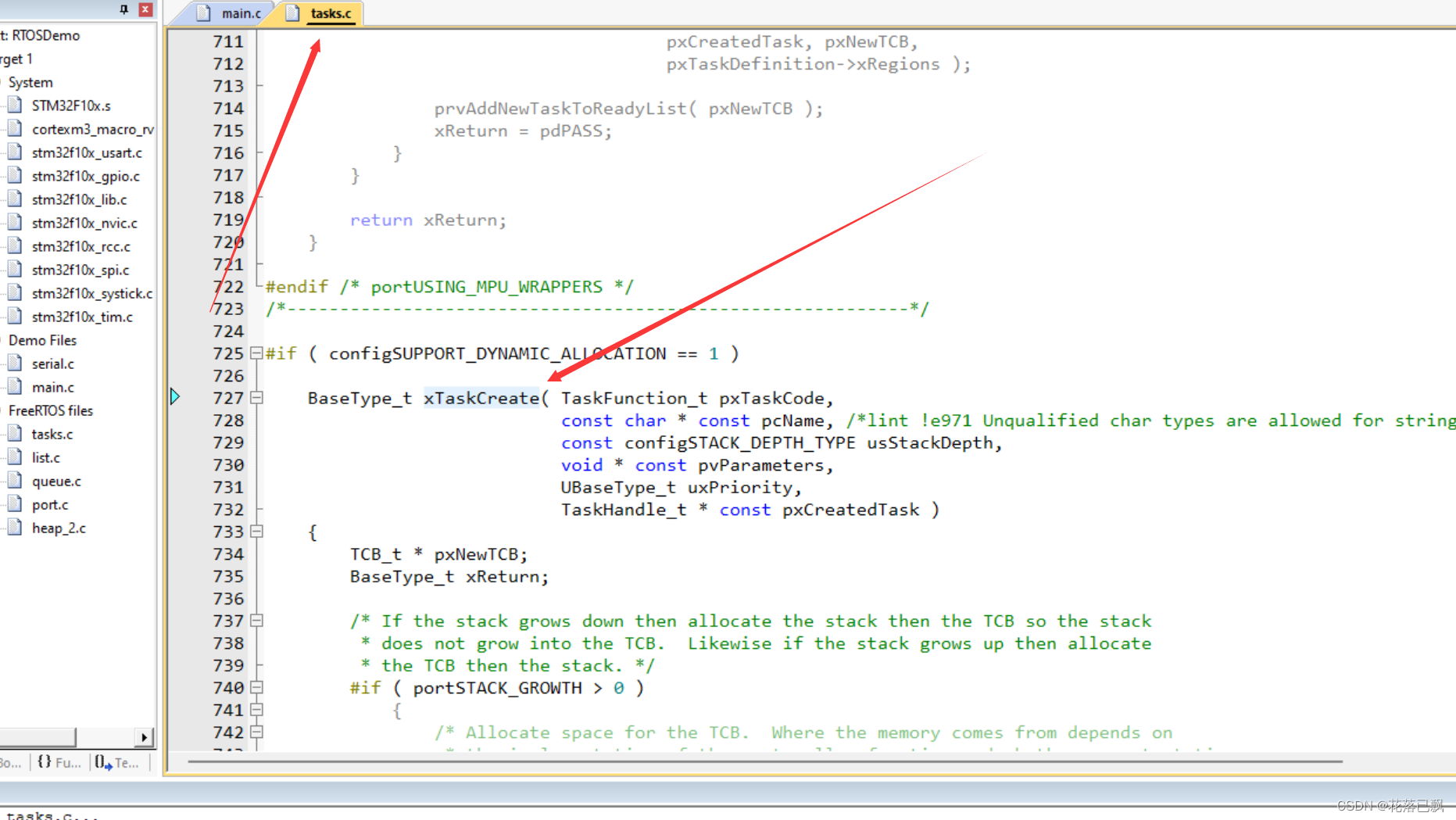Select stm32f10x_tim.c in project tree
Screen dimensions: 1456x820
pos(82,317)
